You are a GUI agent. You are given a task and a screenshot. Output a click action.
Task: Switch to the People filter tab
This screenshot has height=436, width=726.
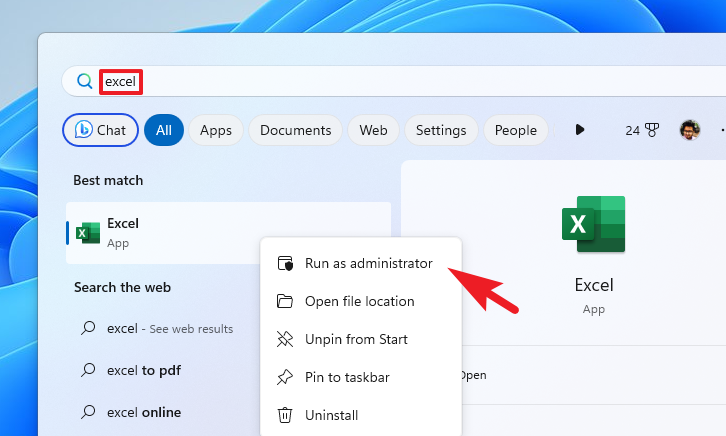(516, 130)
